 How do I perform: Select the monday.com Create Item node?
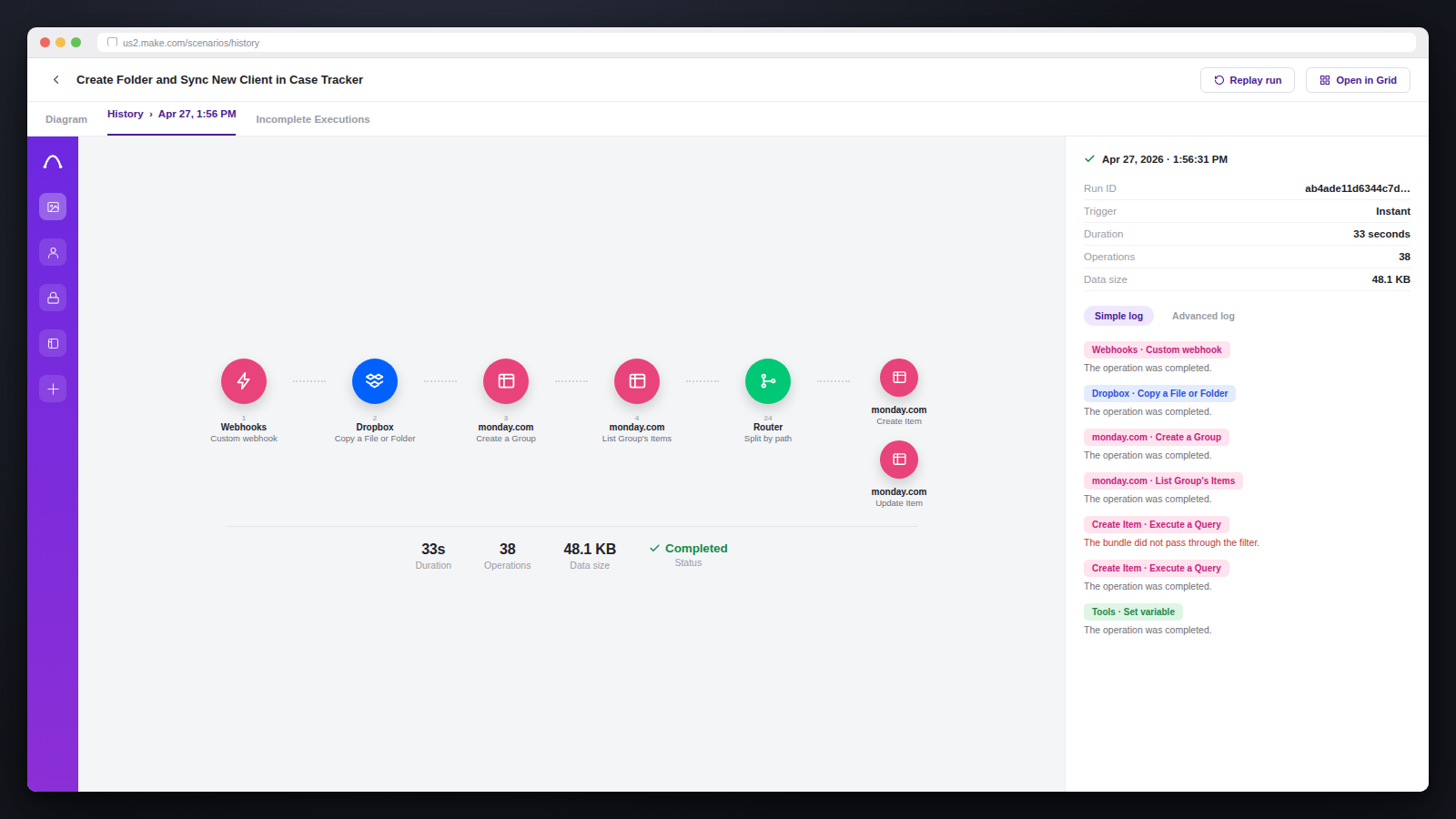(899, 378)
